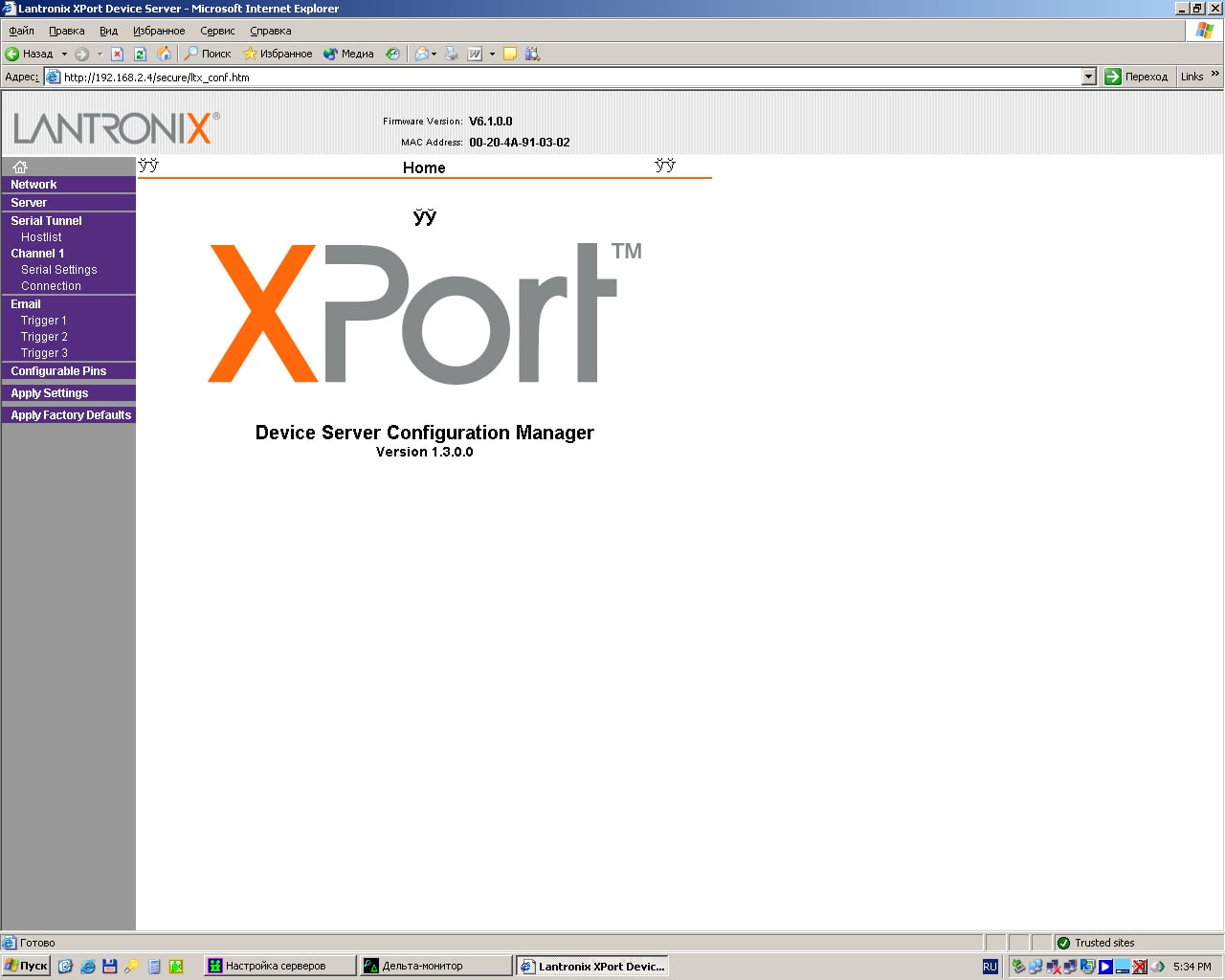Viewport: 1225px width, 980px height.
Task: Open Connection settings under Channel 1
Action: tap(51, 286)
